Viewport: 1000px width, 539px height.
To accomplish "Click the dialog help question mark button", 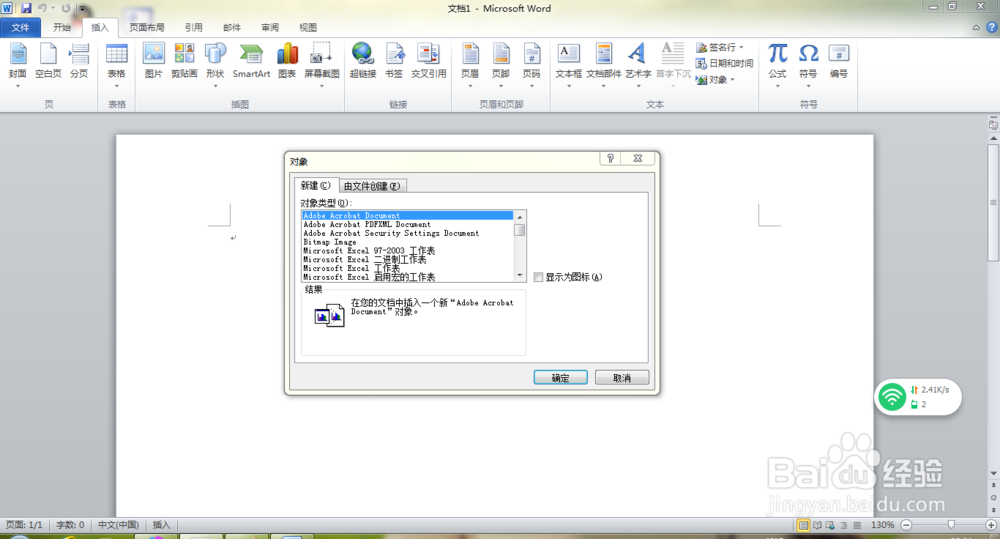I will click(610, 158).
